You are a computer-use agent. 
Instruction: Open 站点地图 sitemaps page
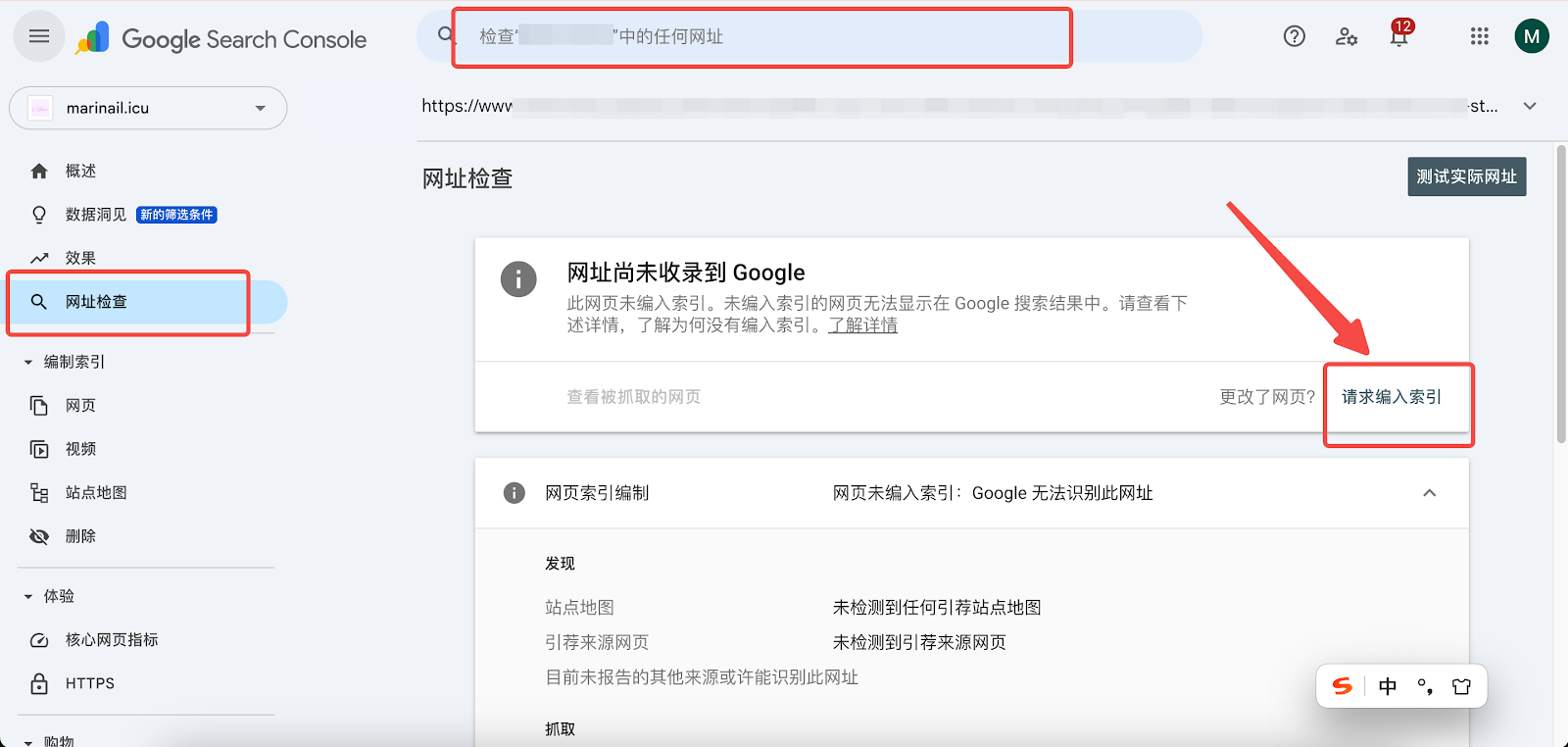pyautogui.click(x=96, y=492)
